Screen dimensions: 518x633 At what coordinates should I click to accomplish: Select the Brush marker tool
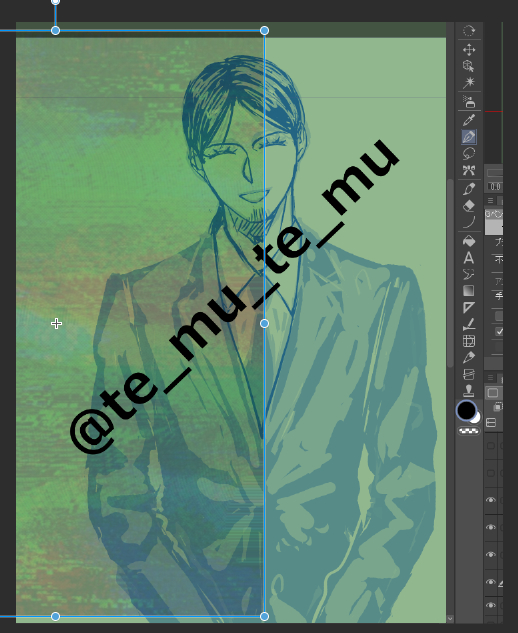[469, 189]
